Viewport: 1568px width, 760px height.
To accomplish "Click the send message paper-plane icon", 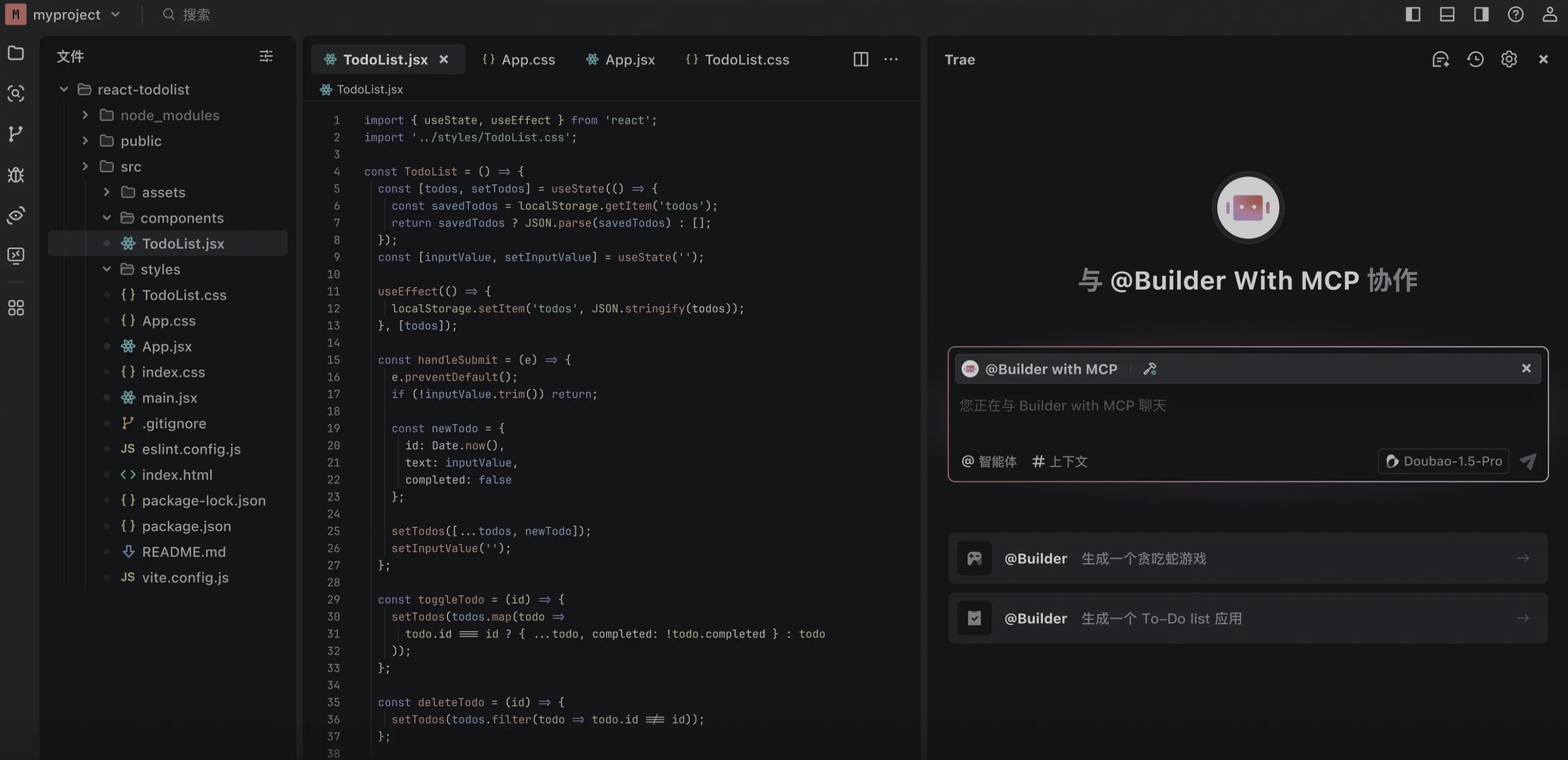I will tap(1528, 461).
